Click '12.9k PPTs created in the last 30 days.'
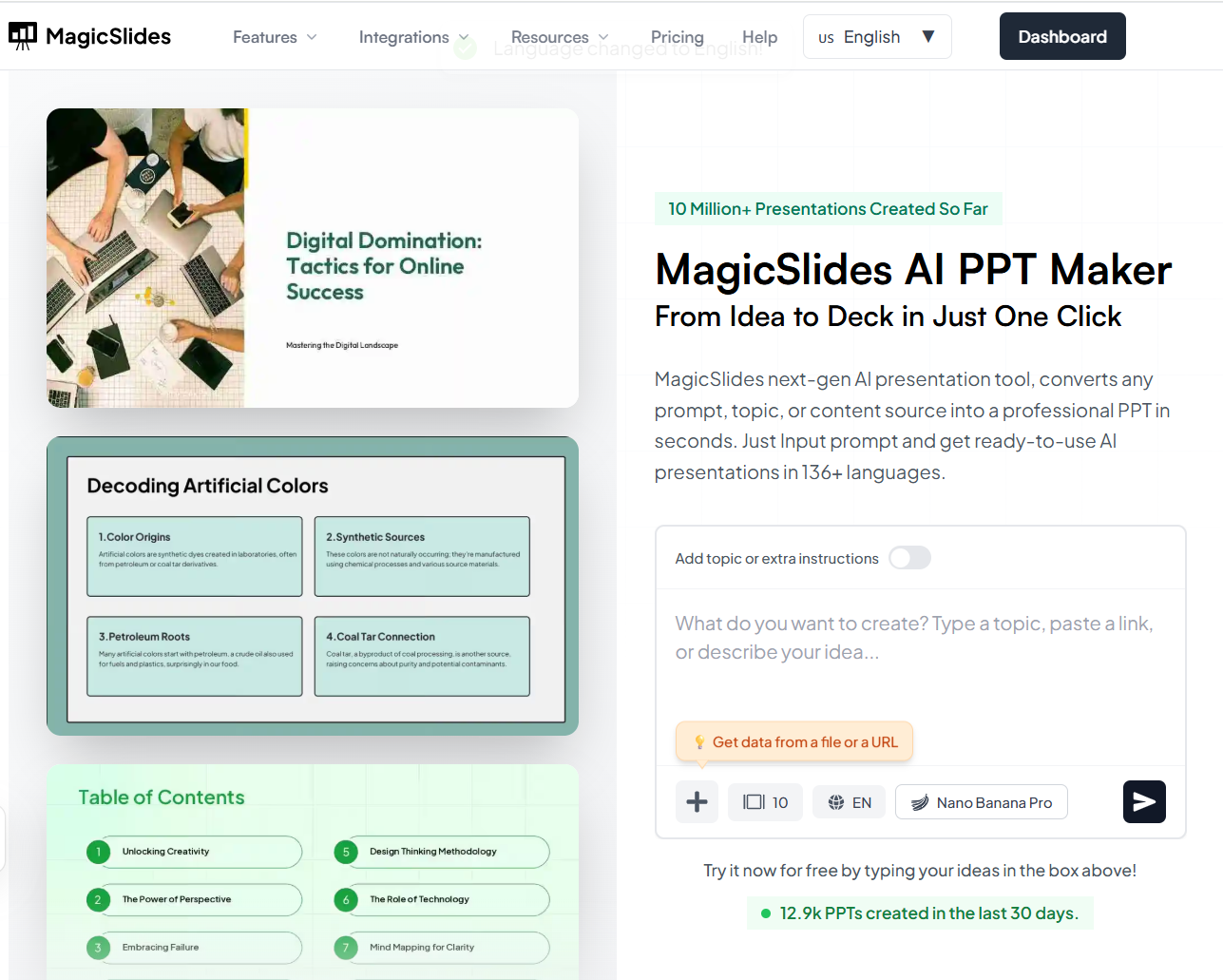The image size is (1223, 980). point(920,913)
